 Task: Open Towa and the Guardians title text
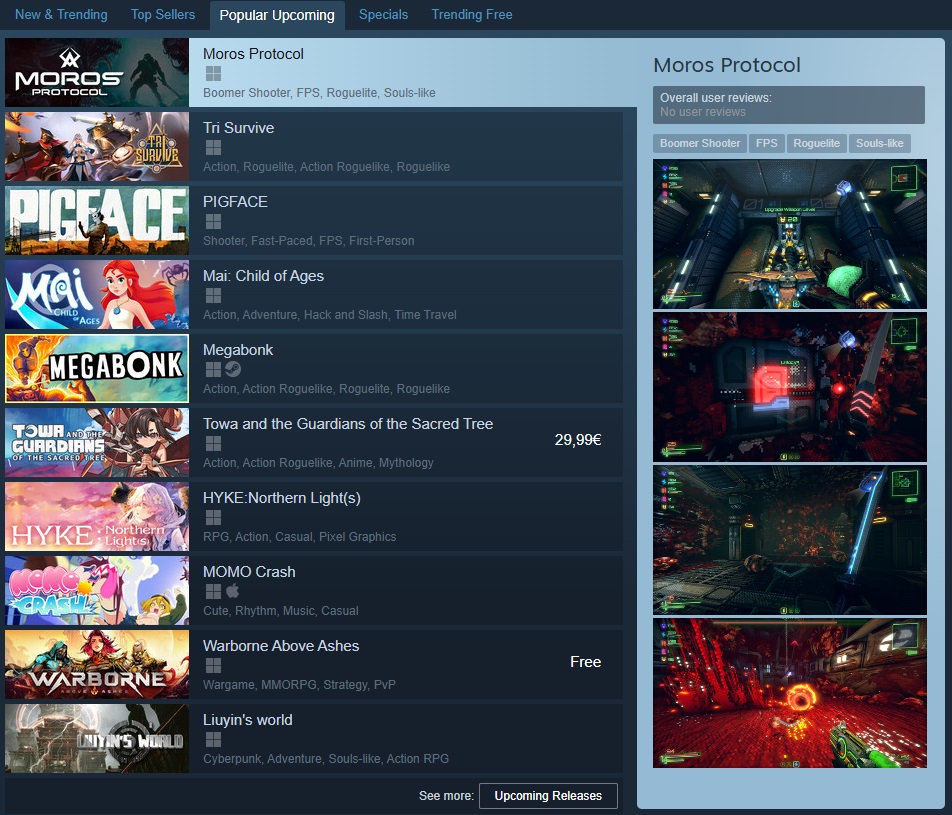tap(348, 424)
